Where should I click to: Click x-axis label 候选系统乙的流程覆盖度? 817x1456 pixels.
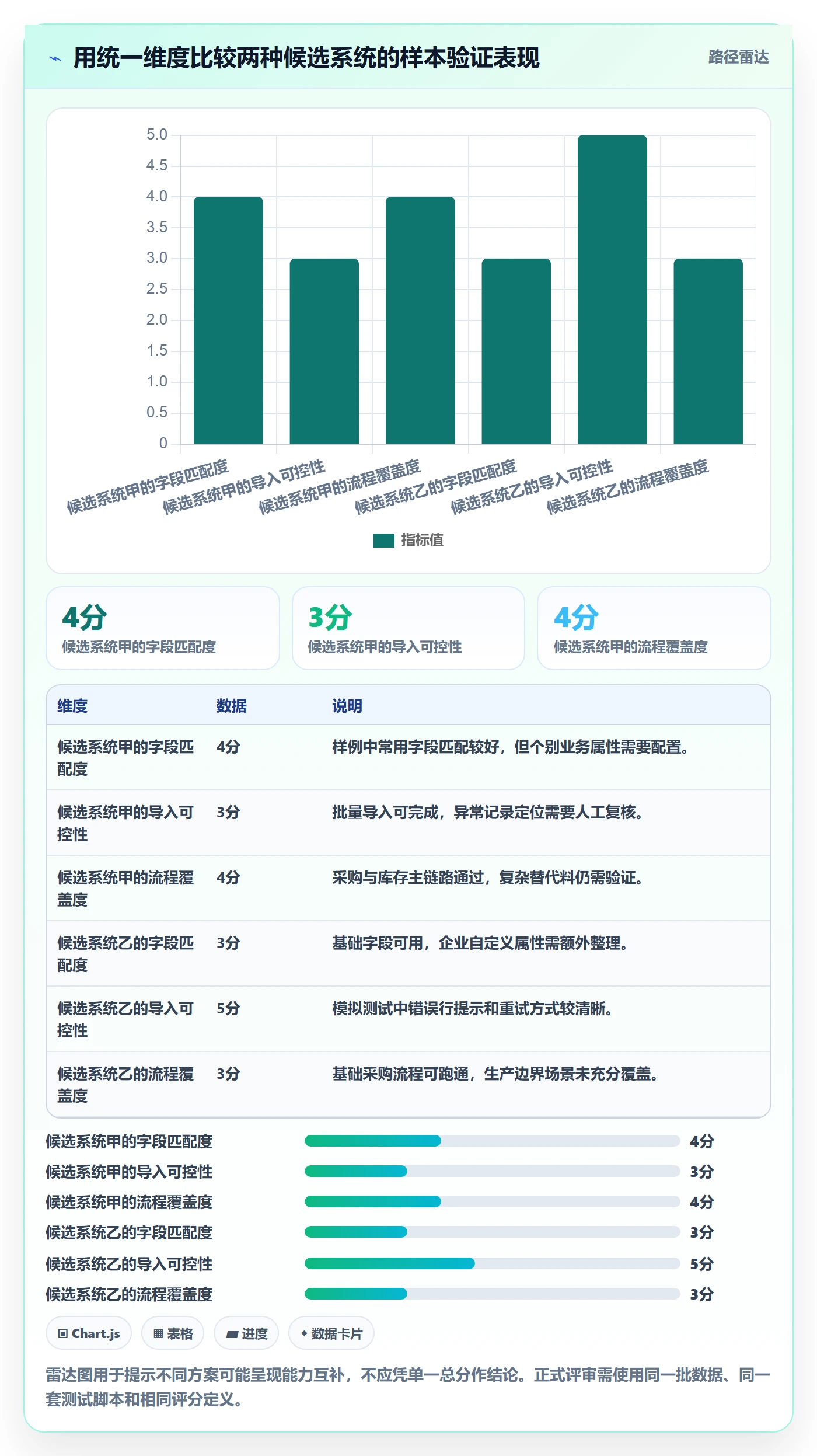627,486
